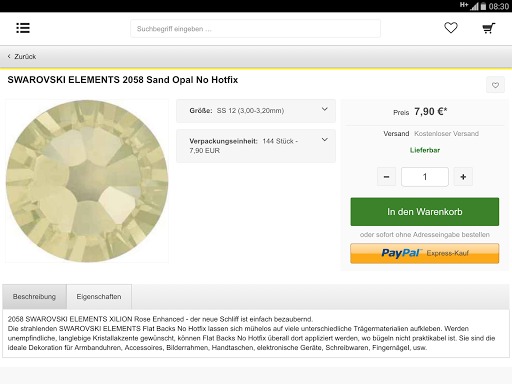The width and height of the screenshot is (512, 384).
Task: Click the Kostenloser Versand shipping link
Action: (446, 134)
